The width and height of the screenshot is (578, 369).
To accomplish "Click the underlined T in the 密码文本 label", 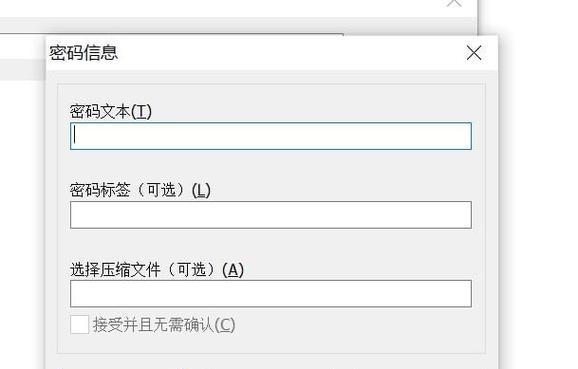I will click(141, 111).
